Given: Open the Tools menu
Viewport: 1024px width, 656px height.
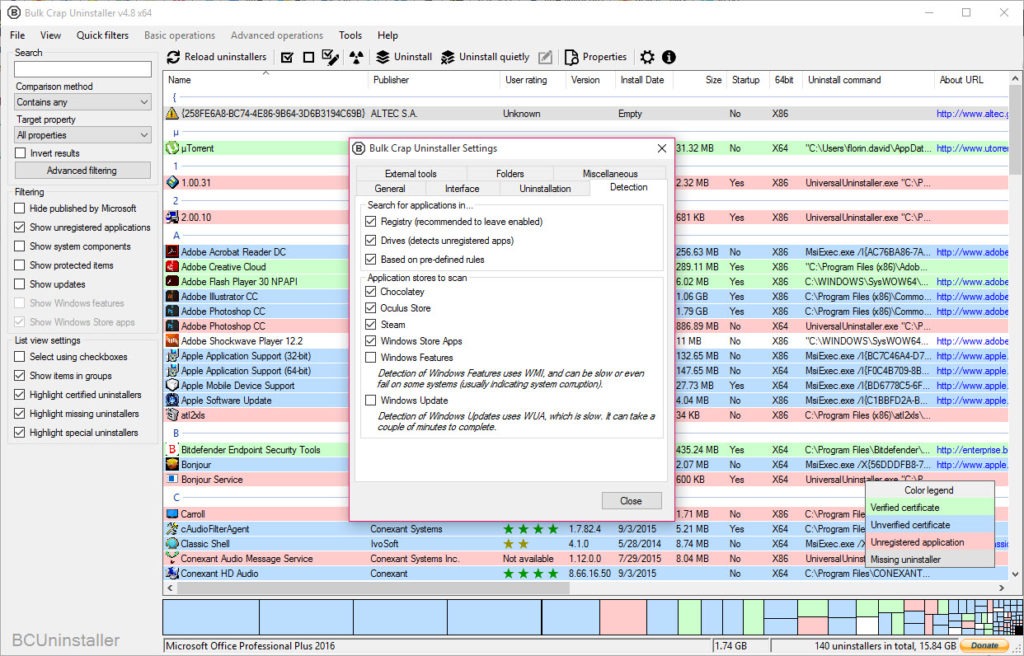Looking at the screenshot, I should pos(350,35).
